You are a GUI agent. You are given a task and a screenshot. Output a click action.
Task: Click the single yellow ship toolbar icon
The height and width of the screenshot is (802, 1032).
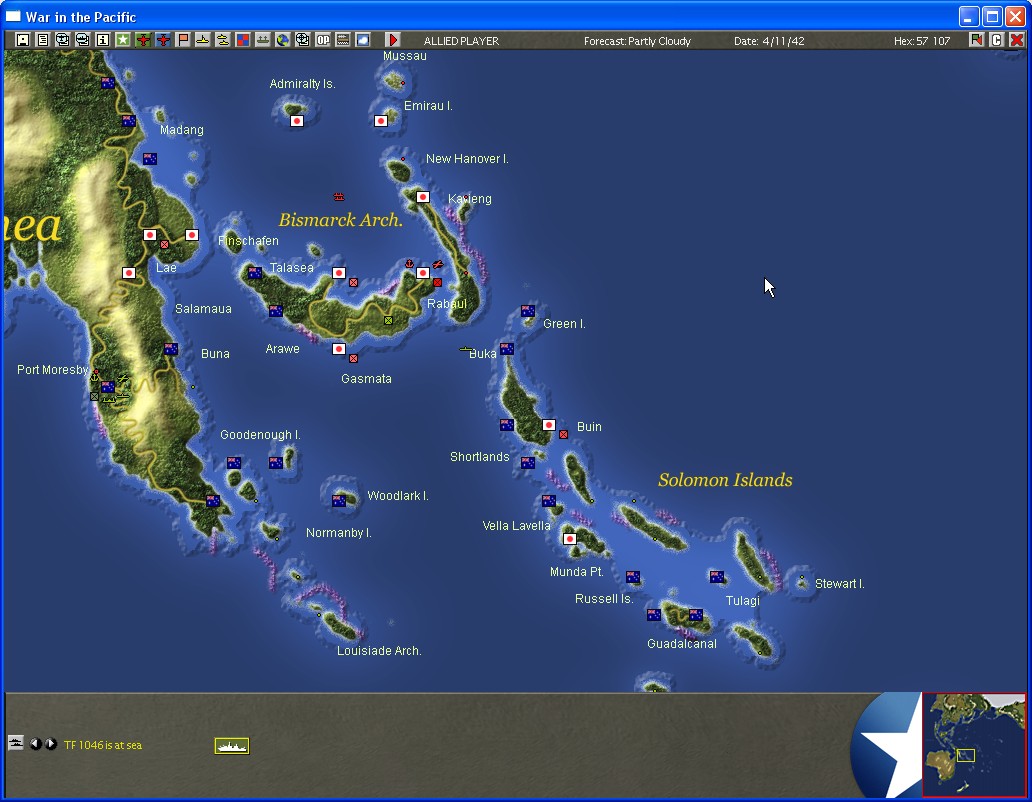click(x=203, y=40)
